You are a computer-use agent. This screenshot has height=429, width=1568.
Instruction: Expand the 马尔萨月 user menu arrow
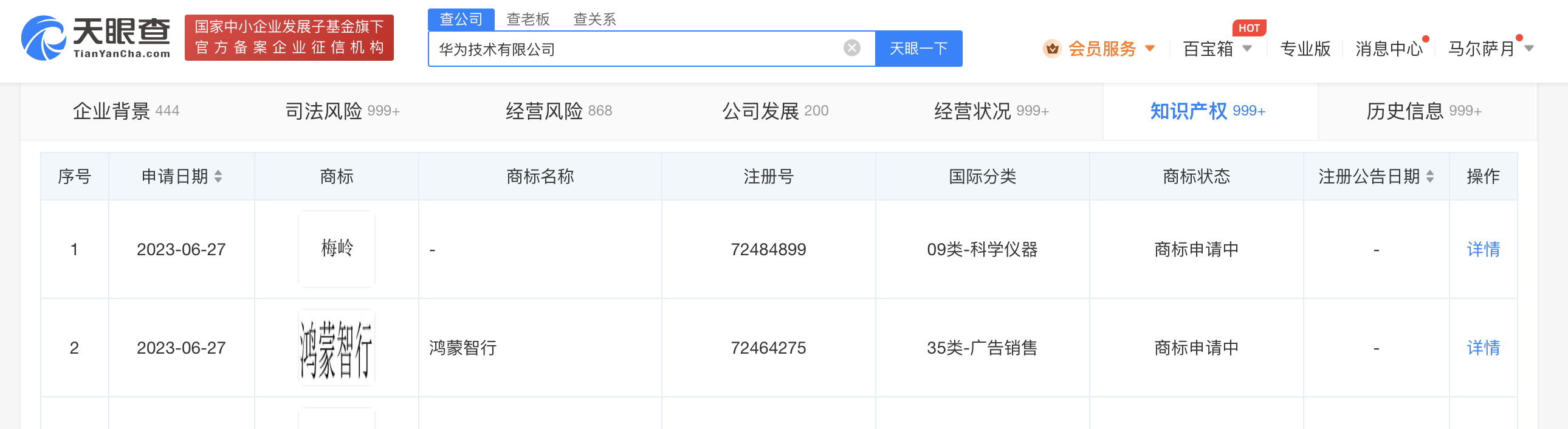tap(1528, 49)
